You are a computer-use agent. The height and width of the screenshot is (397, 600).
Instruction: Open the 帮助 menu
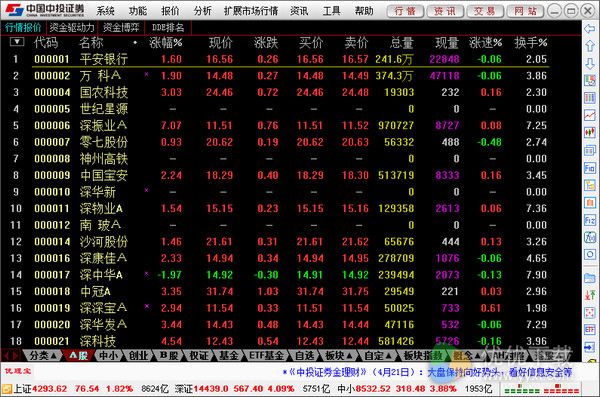[364, 11]
